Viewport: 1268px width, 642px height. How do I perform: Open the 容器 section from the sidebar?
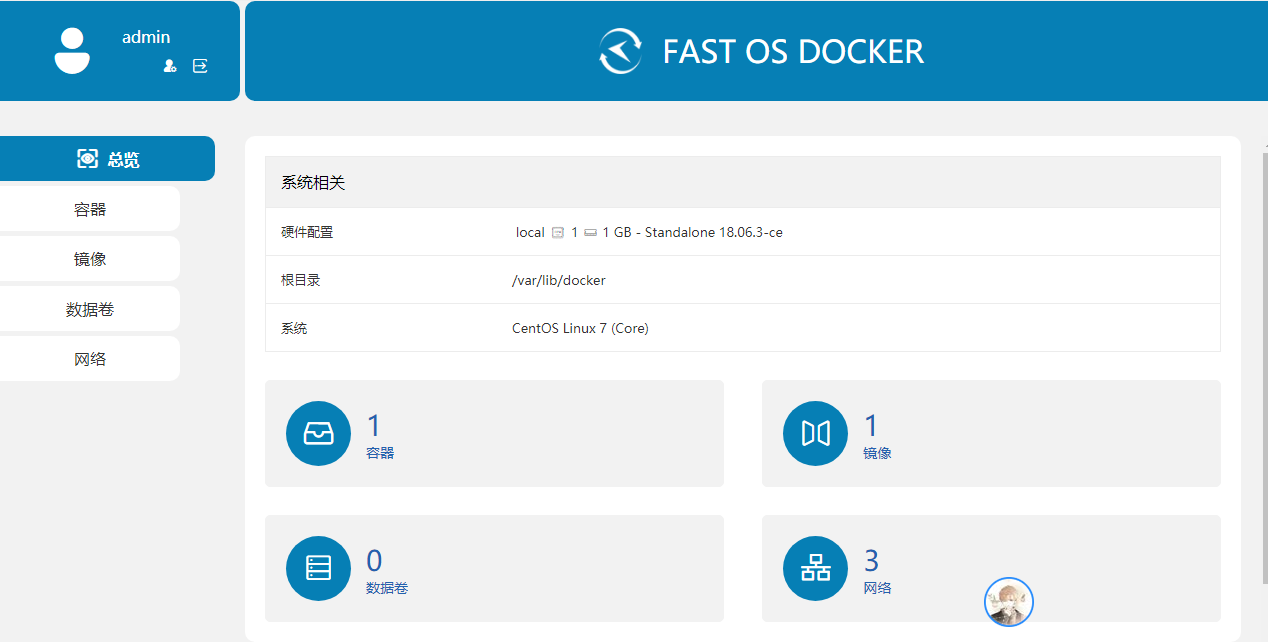88,207
